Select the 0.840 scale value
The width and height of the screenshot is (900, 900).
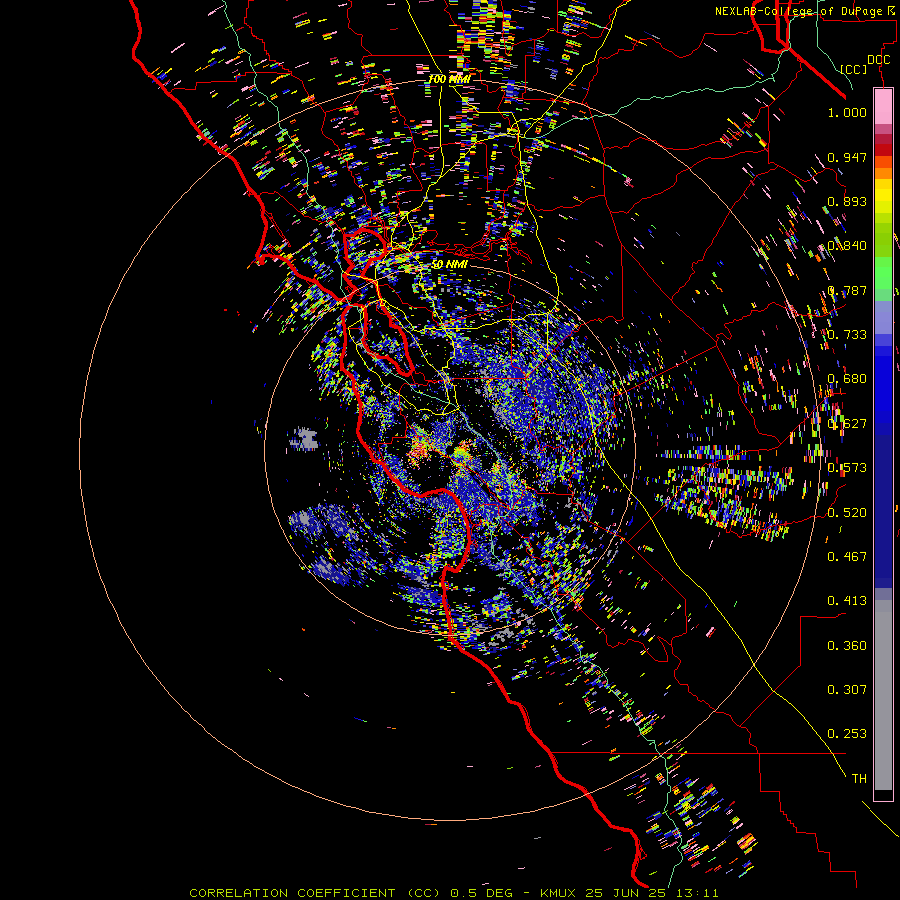(x=847, y=246)
